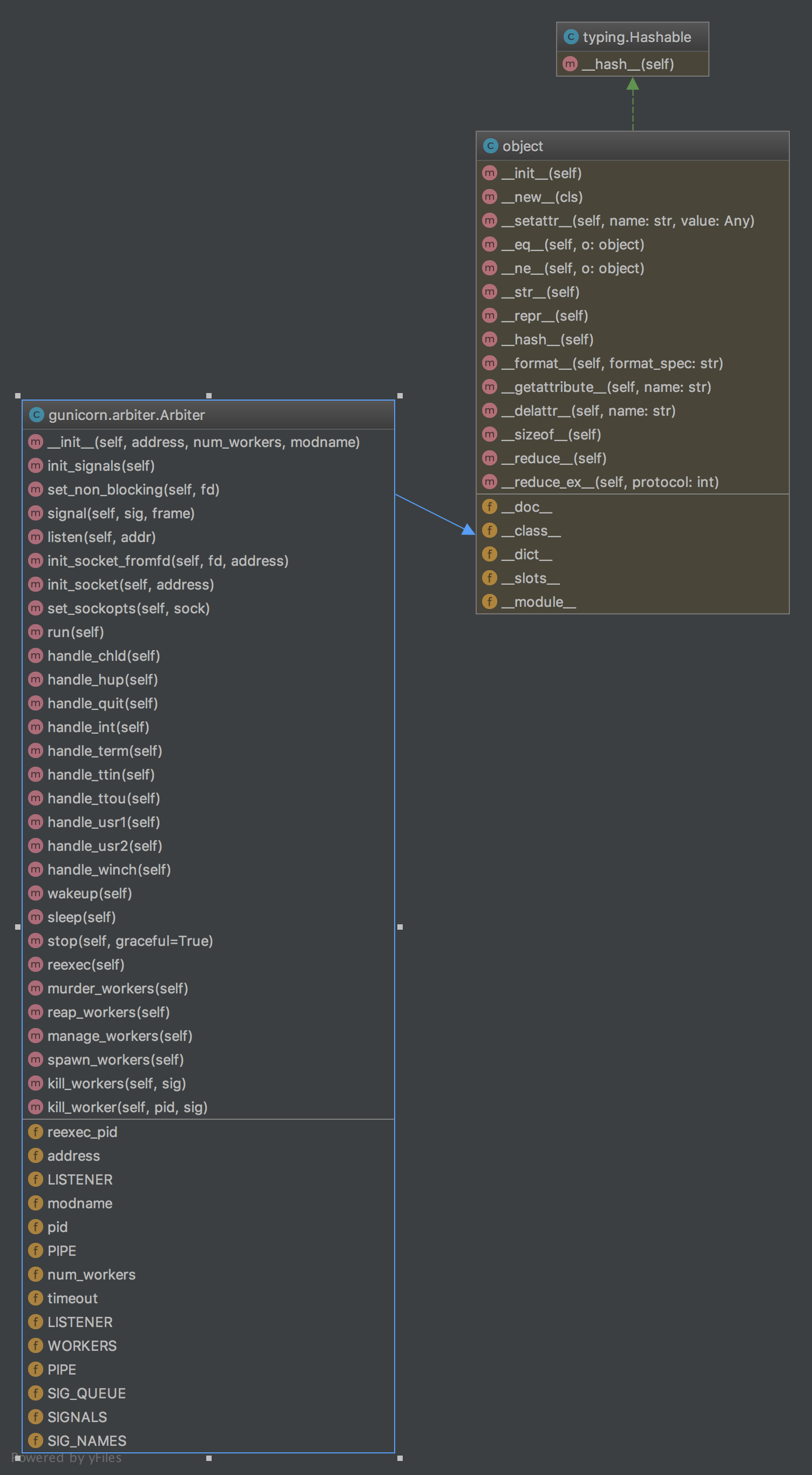The height and width of the screenshot is (1475, 812).
Task: Click __format__(self, format_spec: str) row
Action: [x=633, y=363]
